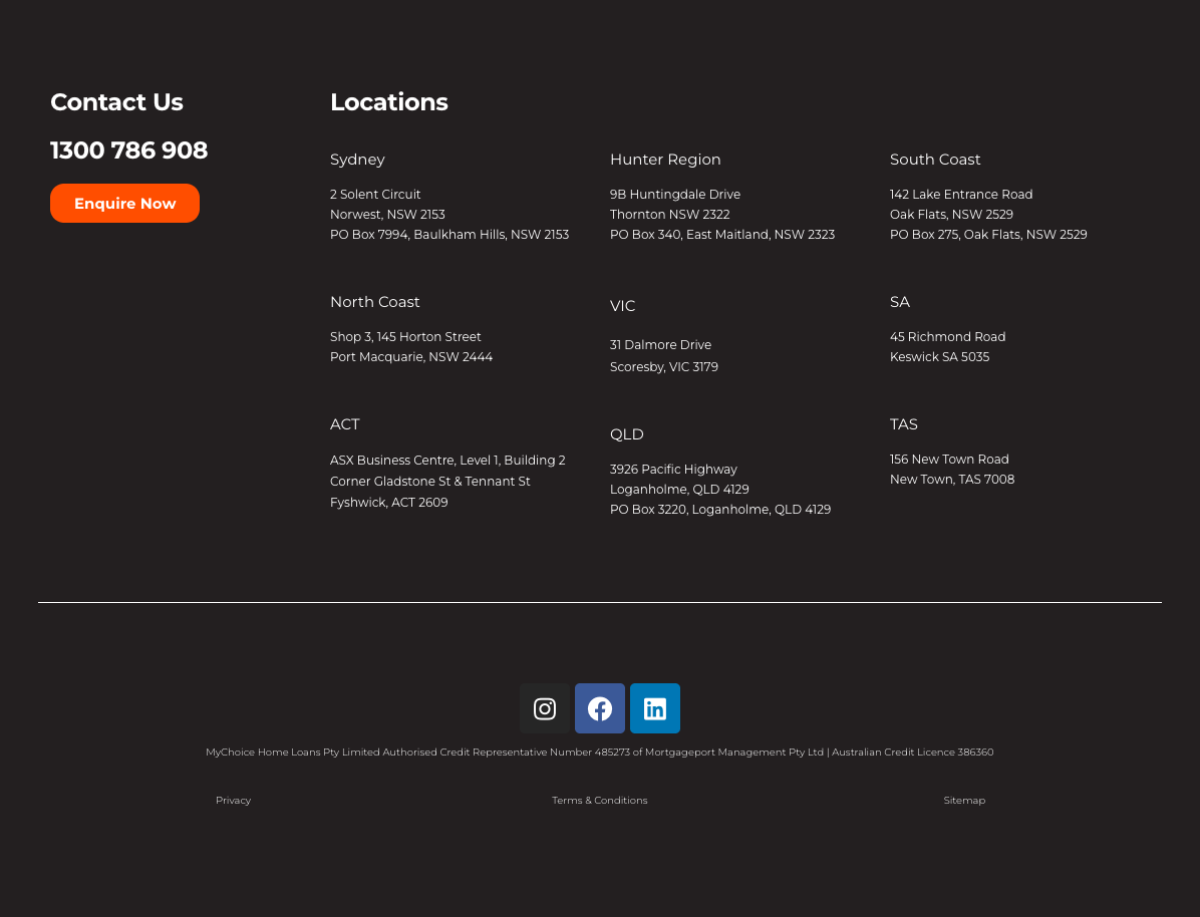The image size is (1200, 917).
Task: Click the QLD location heading
Action: pyautogui.click(x=627, y=434)
